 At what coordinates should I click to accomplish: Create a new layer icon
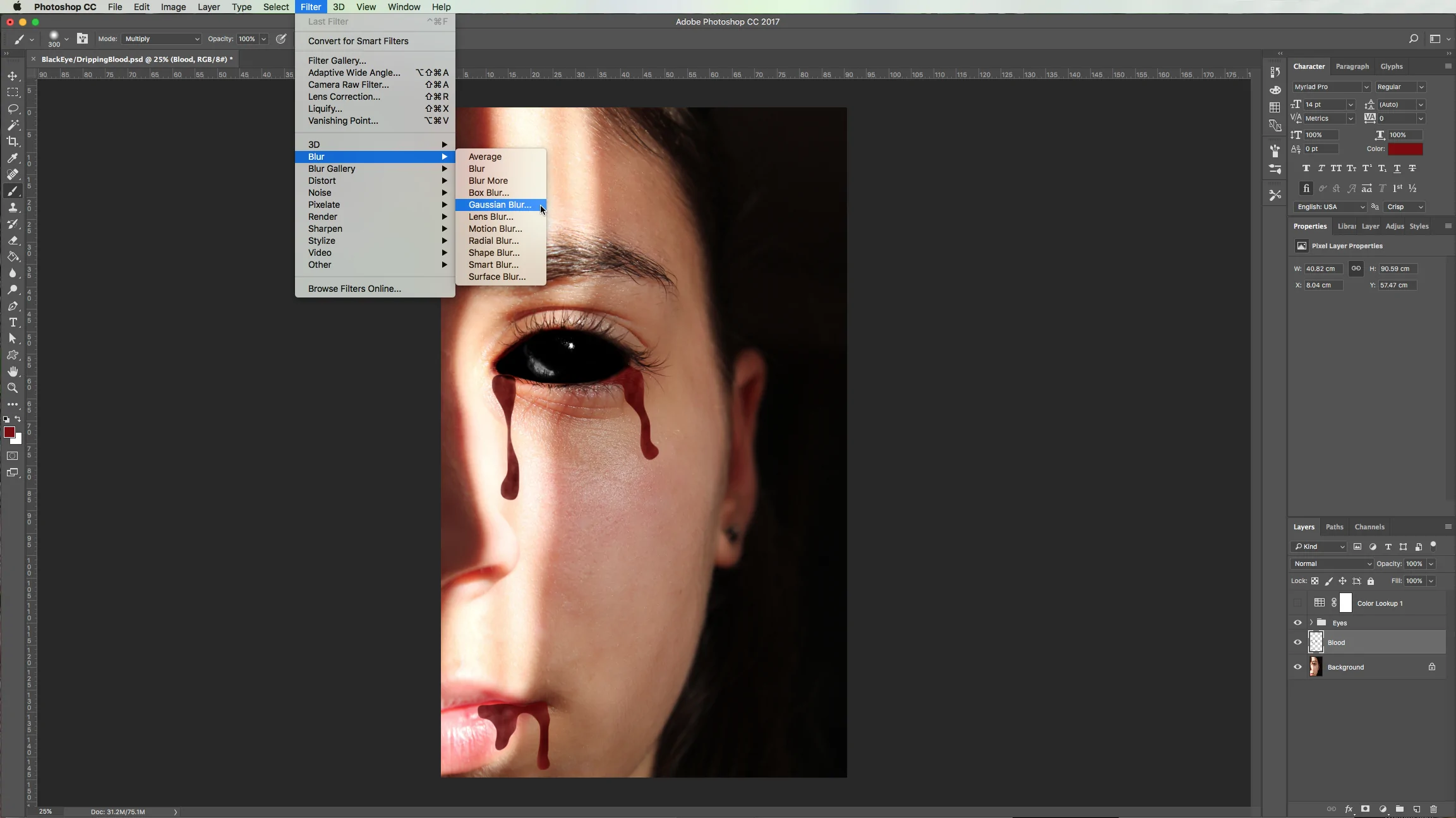click(1417, 809)
